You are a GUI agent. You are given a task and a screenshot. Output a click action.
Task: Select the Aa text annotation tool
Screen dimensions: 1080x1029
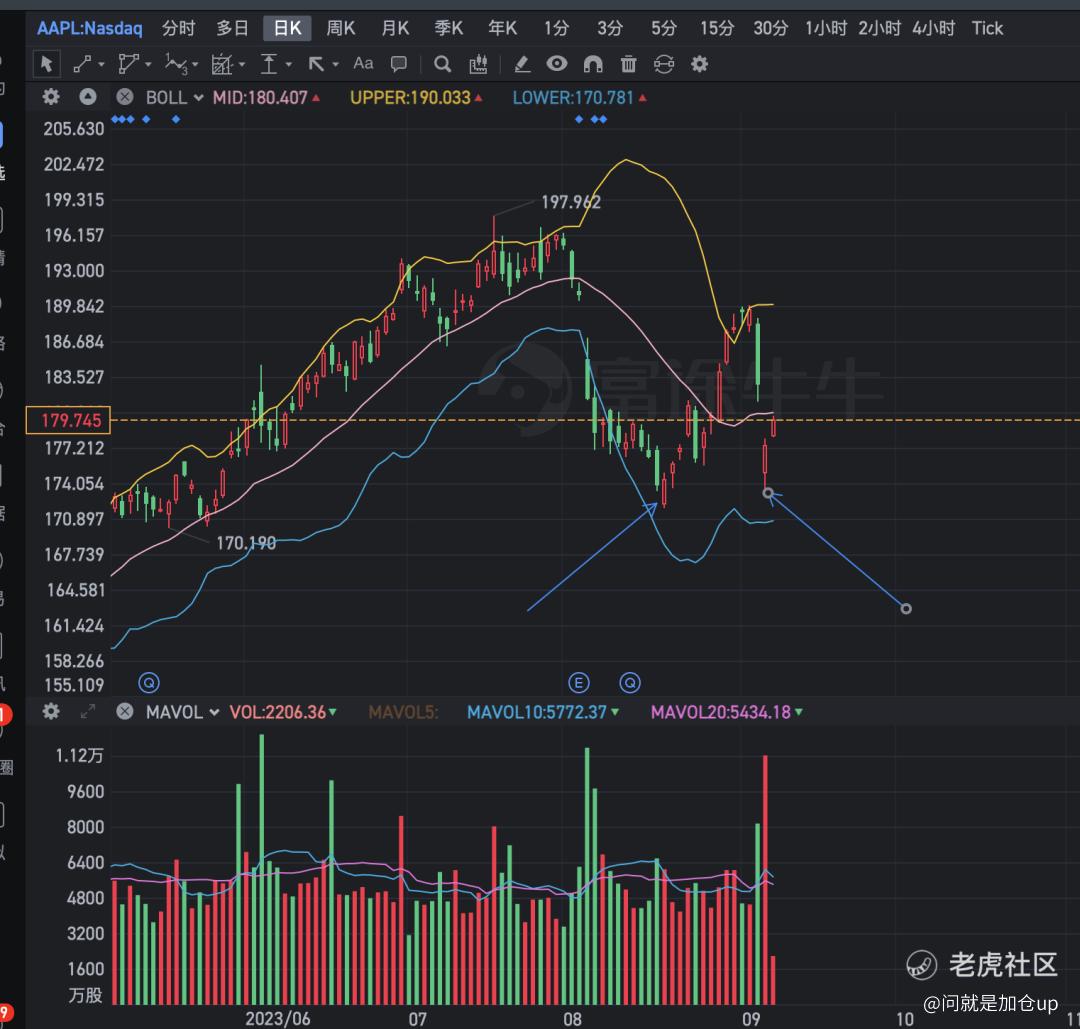[x=363, y=63]
